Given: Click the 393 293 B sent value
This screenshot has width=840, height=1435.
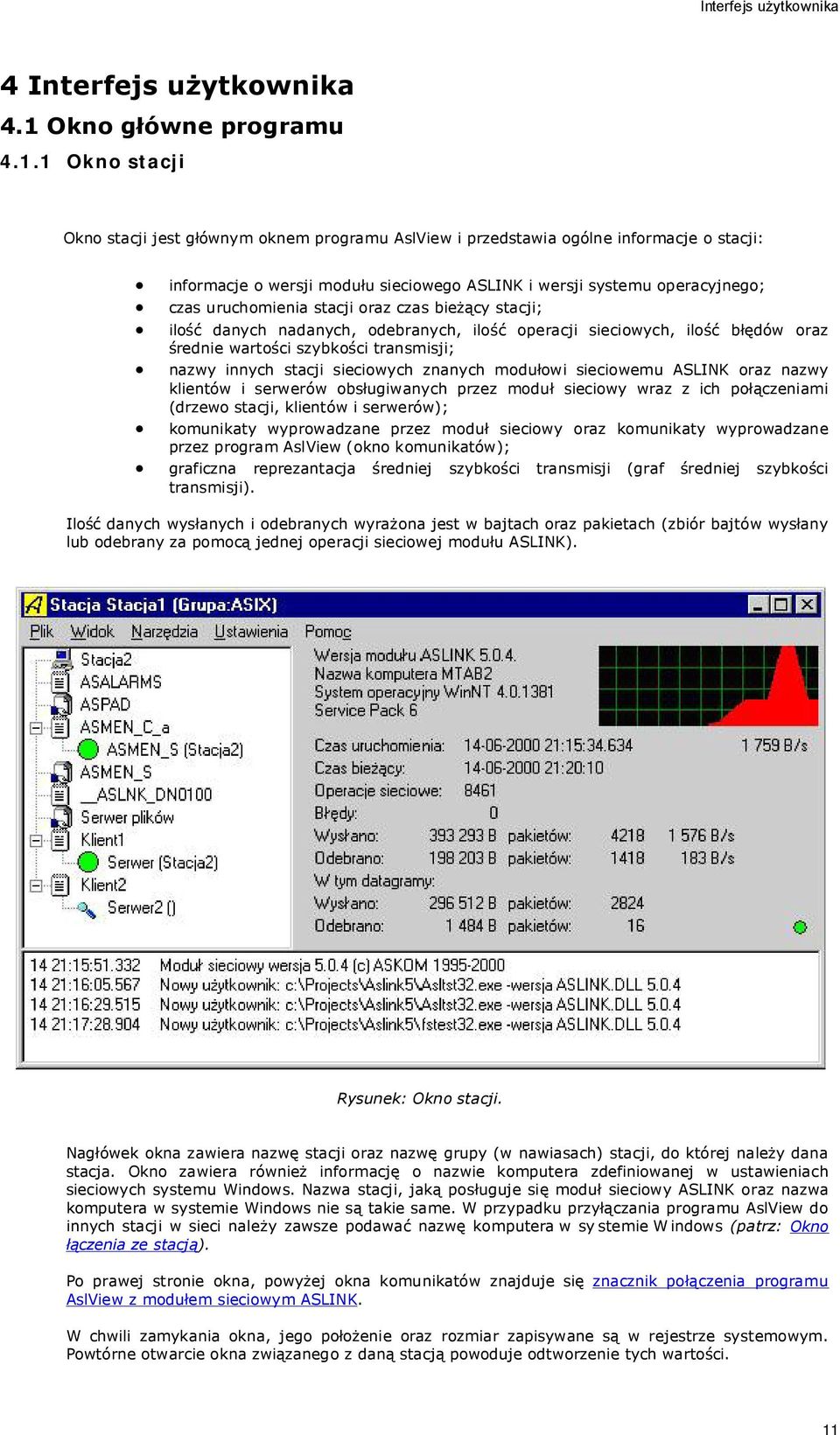Looking at the screenshot, I should click(x=462, y=836).
